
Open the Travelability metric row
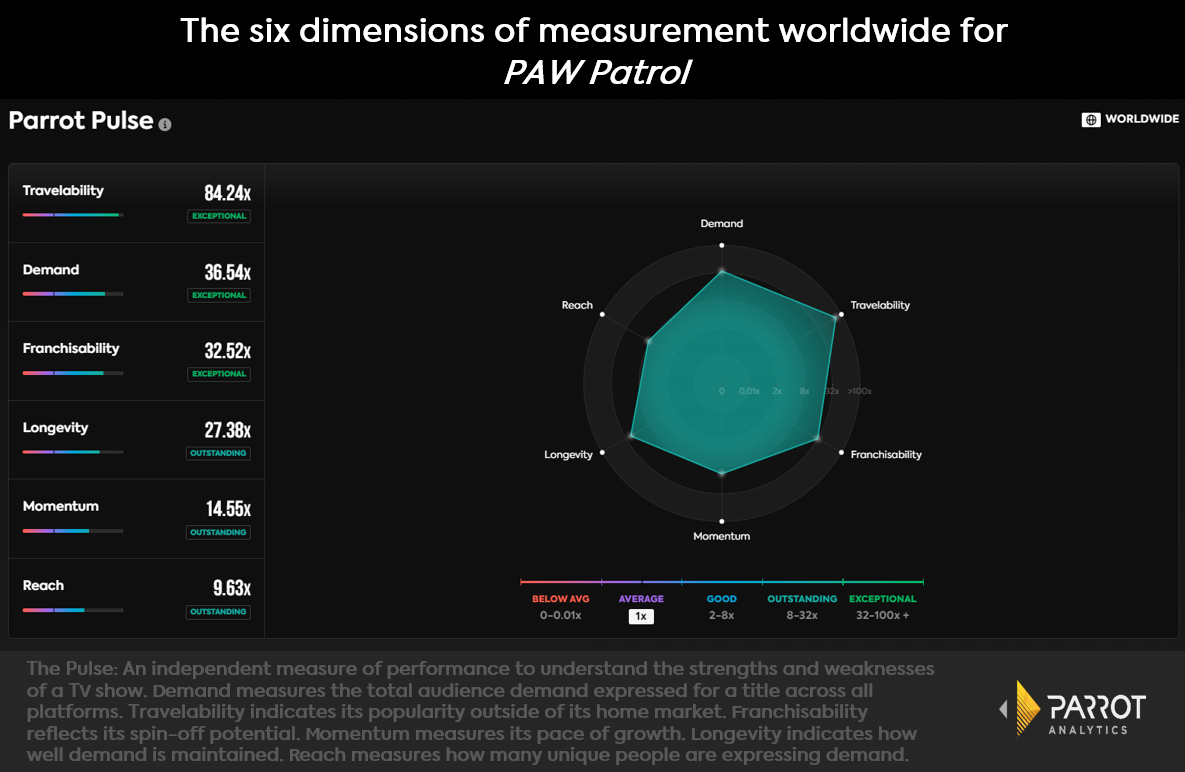(137, 203)
